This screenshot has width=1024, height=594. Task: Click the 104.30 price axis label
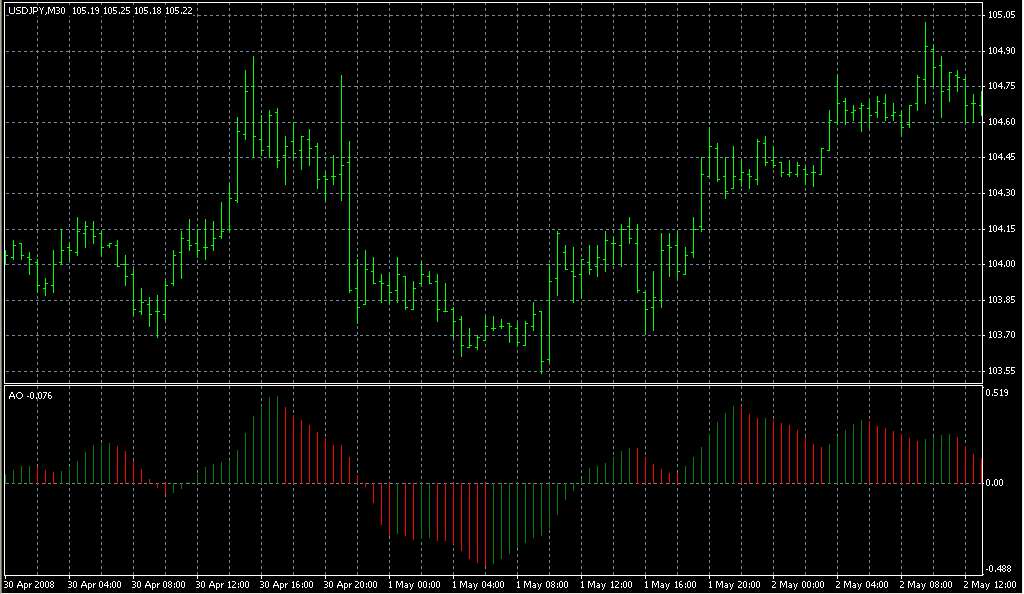pos(1001,193)
